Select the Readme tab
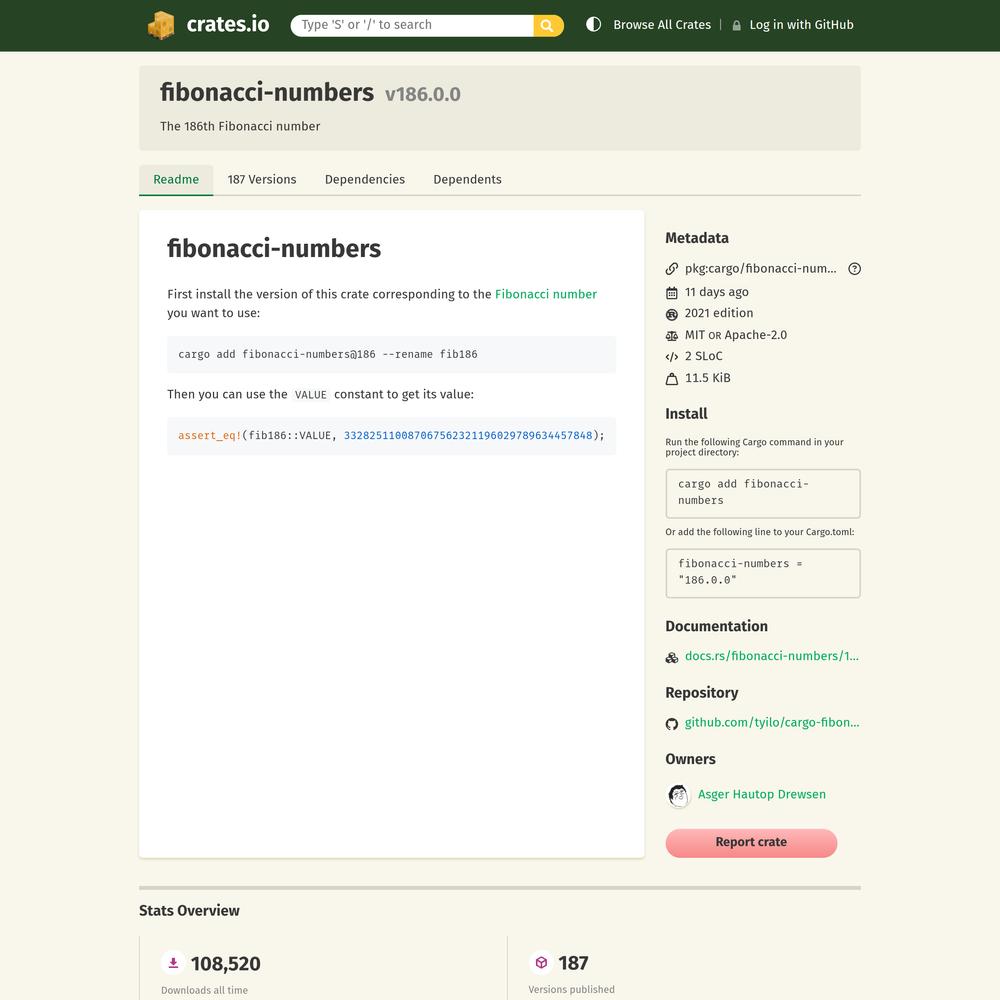This screenshot has width=1000, height=1000. click(x=176, y=180)
